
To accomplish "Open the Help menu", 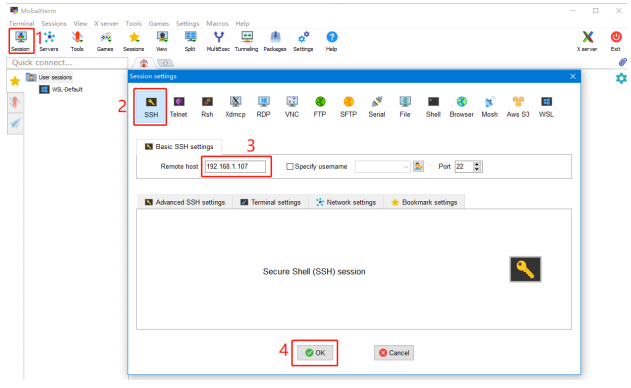I will pyautogui.click(x=242, y=23).
